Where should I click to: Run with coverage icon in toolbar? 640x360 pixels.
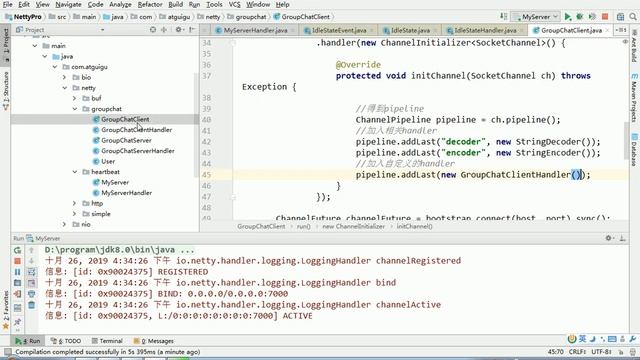click(592, 17)
